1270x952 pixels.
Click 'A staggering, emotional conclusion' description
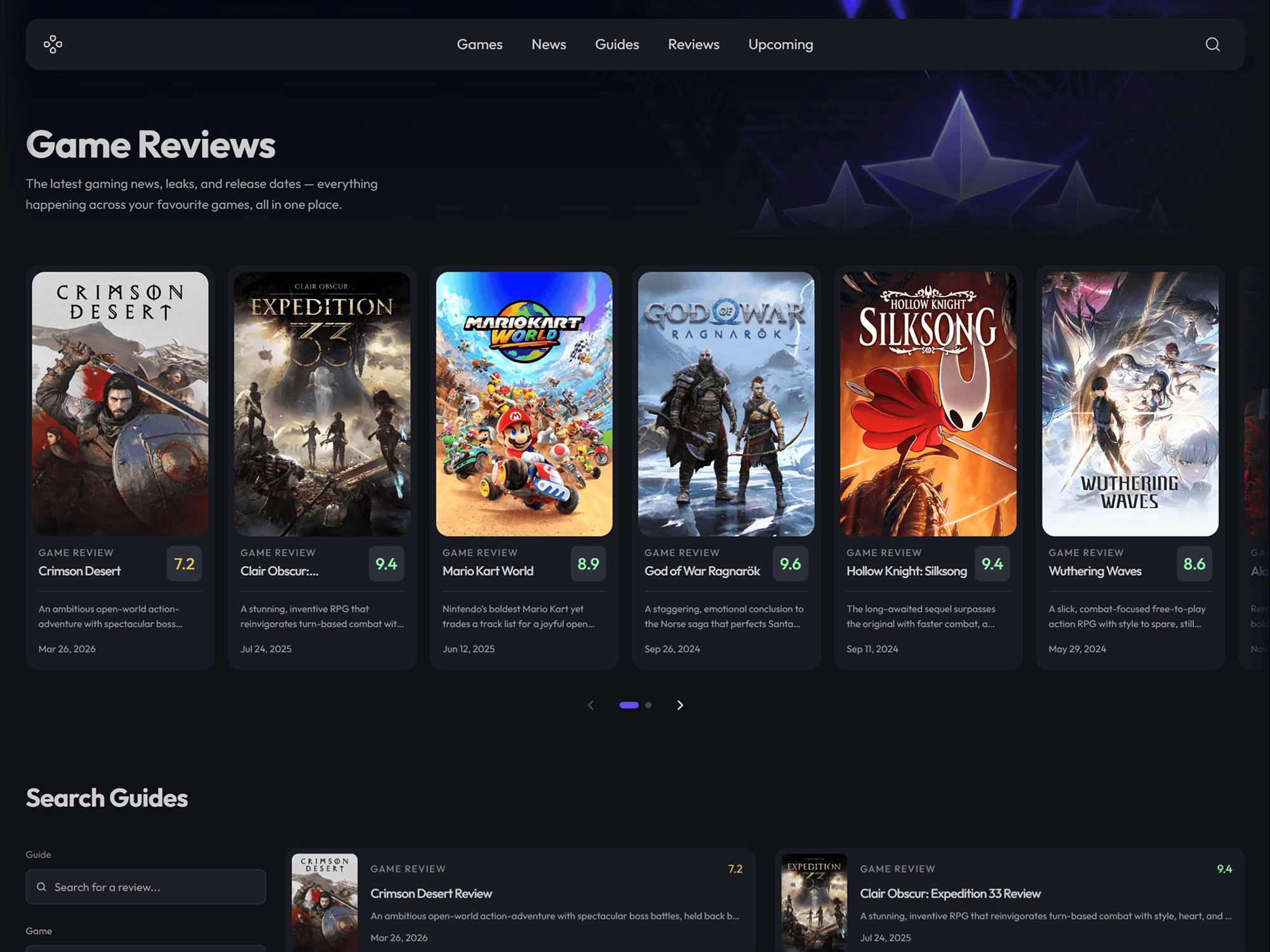724,616
